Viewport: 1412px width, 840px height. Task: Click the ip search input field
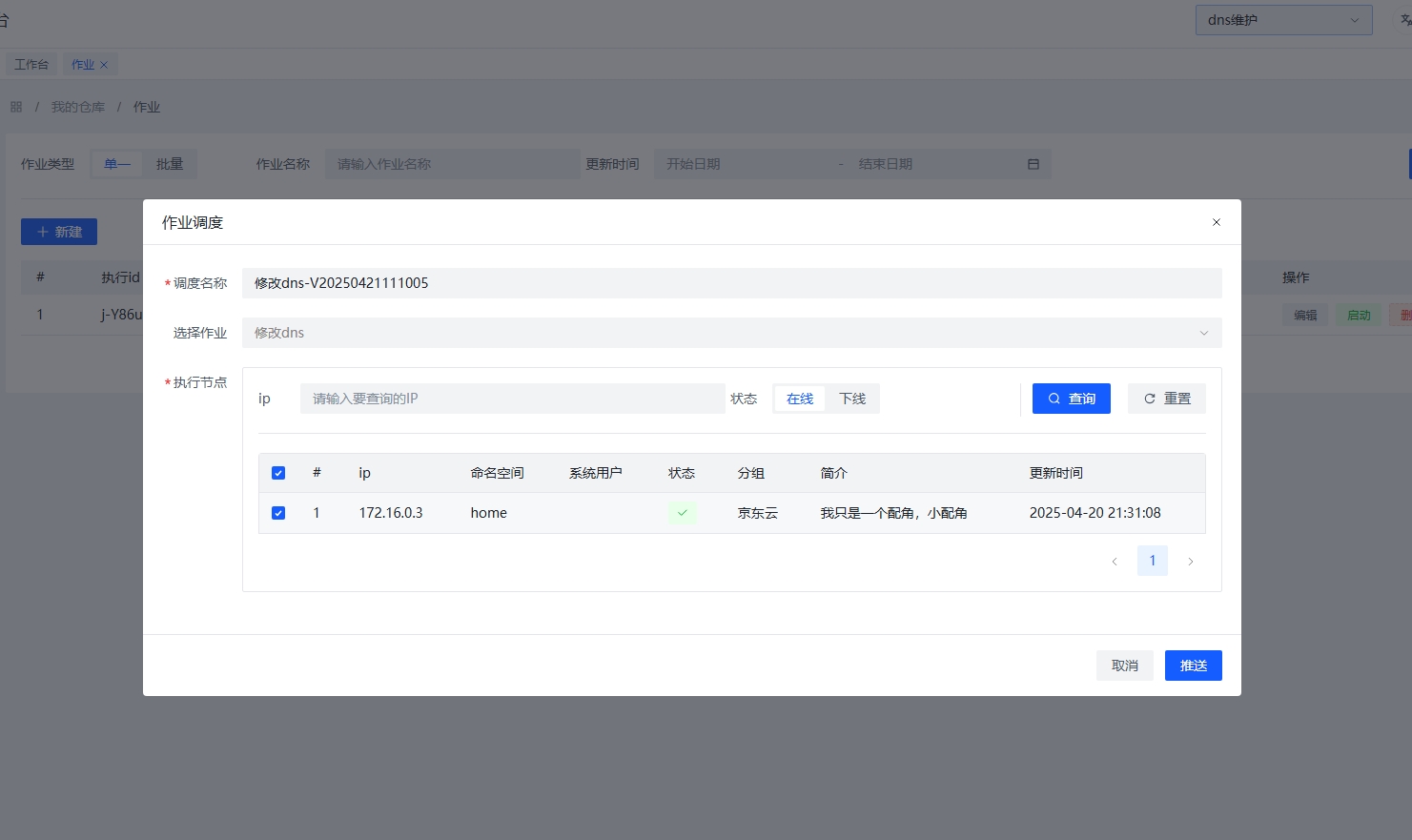(x=512, y=399)
